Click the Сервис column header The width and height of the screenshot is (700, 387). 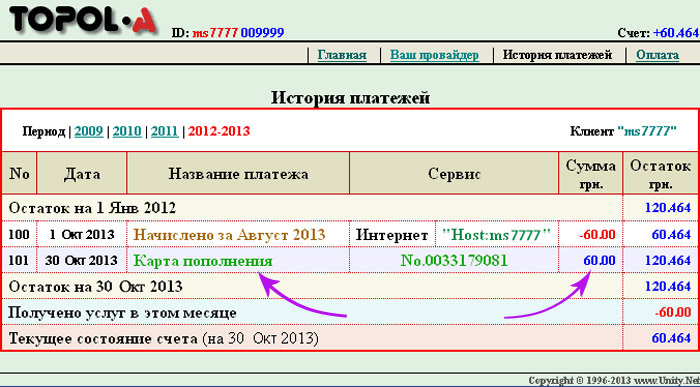(454, 173)
